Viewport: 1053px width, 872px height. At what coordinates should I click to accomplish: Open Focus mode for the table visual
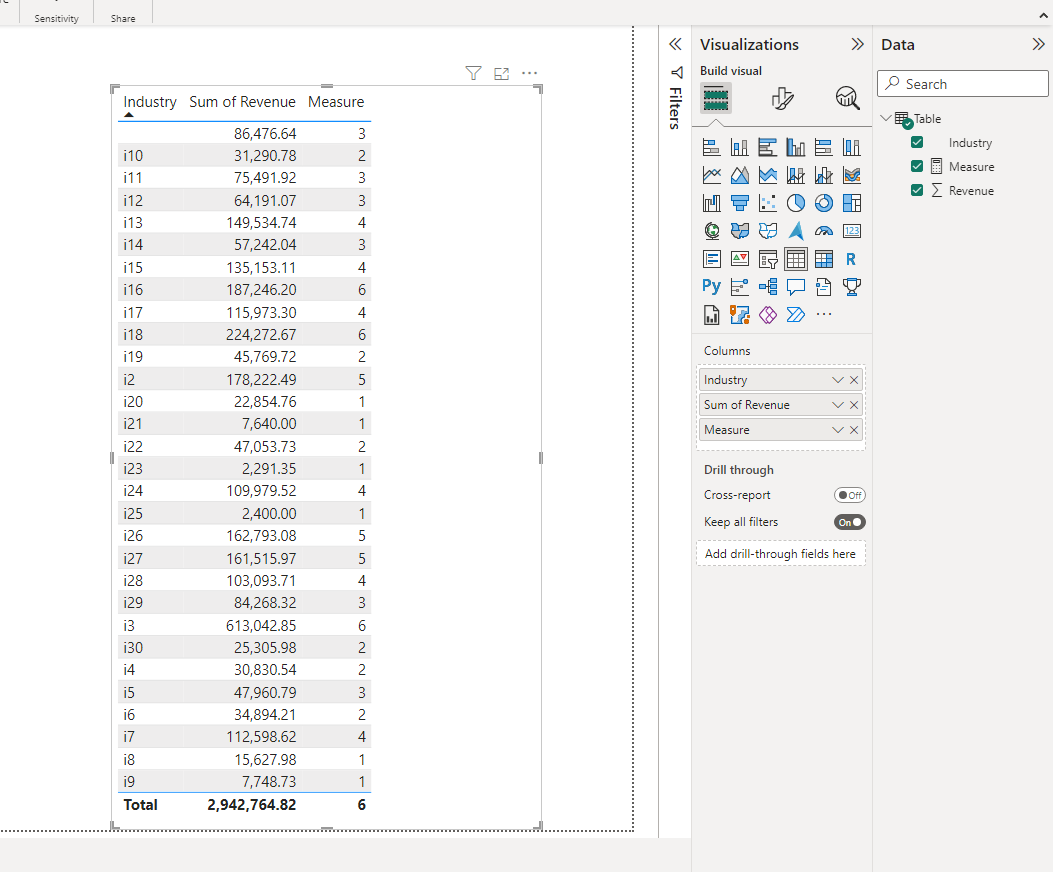502,73
